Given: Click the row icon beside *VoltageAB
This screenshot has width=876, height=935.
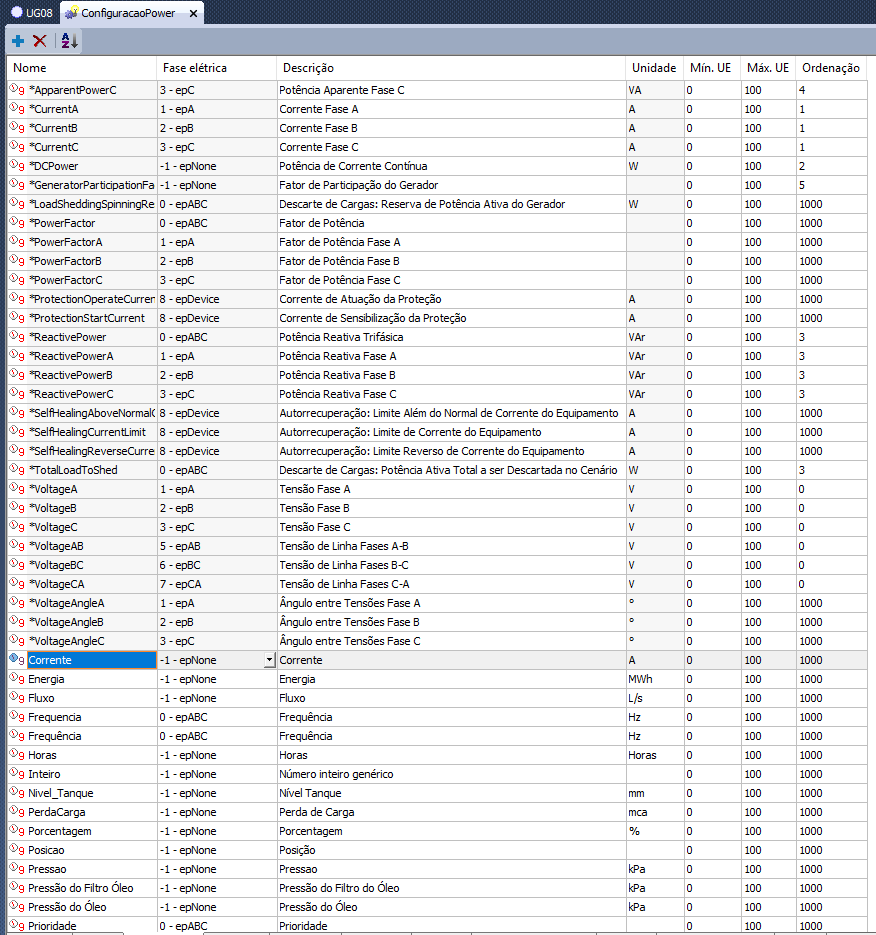Looking at the screenshot, I should [x=17, y=546].
